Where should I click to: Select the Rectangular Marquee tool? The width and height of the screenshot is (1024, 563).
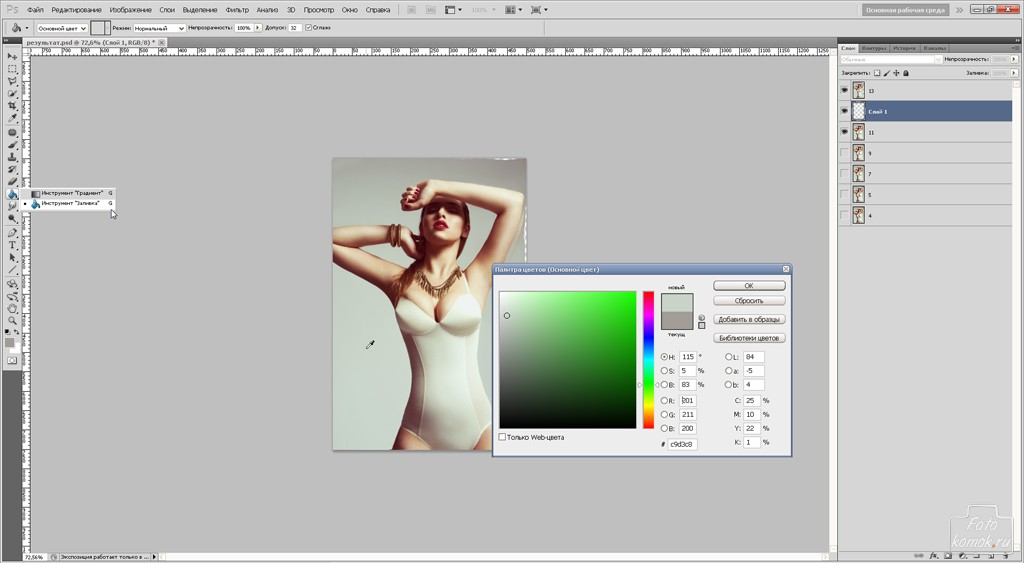tap(13, 68)
